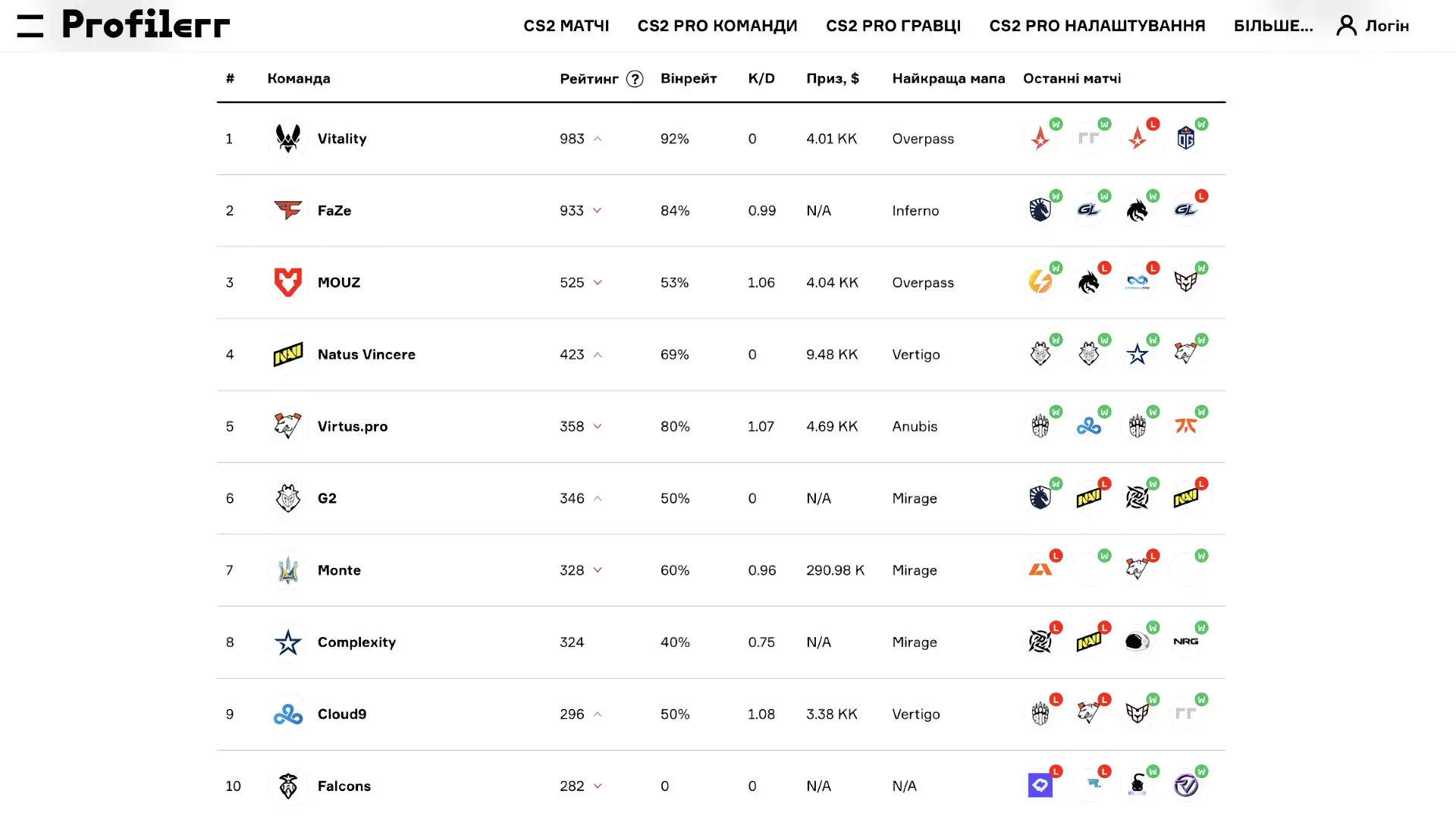Click the rating help question-mark icon

[635, 79]
